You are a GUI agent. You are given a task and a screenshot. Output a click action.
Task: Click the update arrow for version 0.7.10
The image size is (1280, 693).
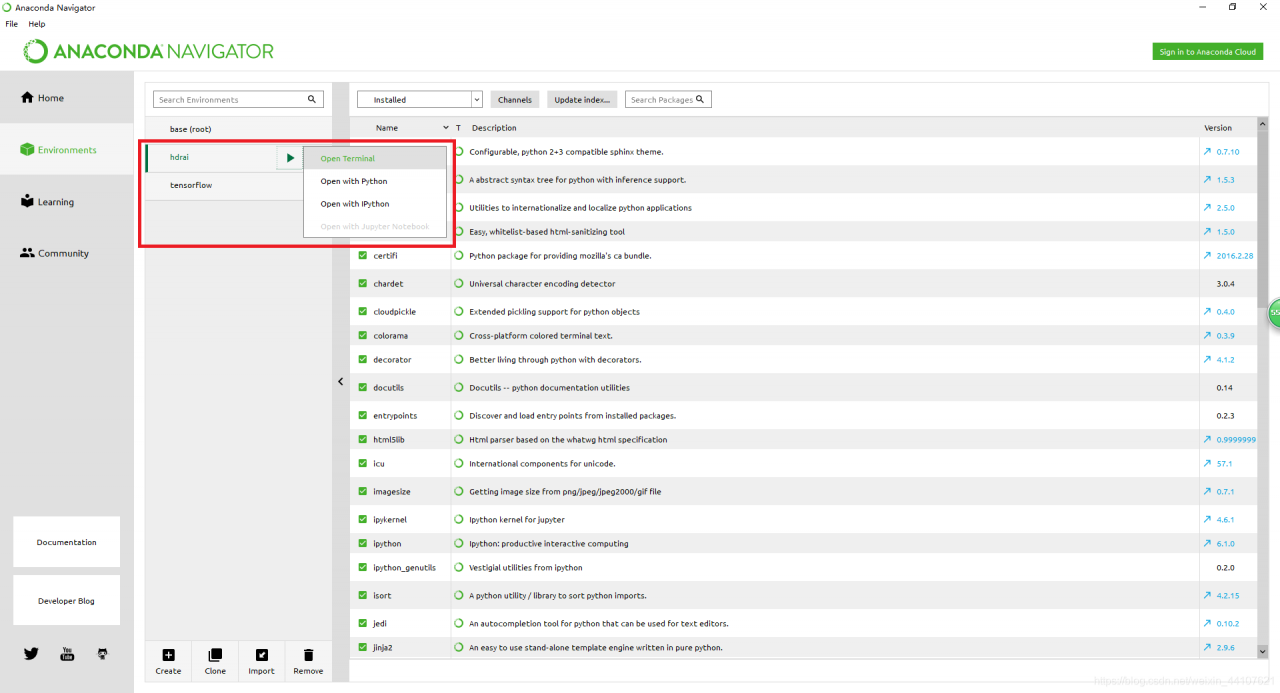[x=1208, y=152]
